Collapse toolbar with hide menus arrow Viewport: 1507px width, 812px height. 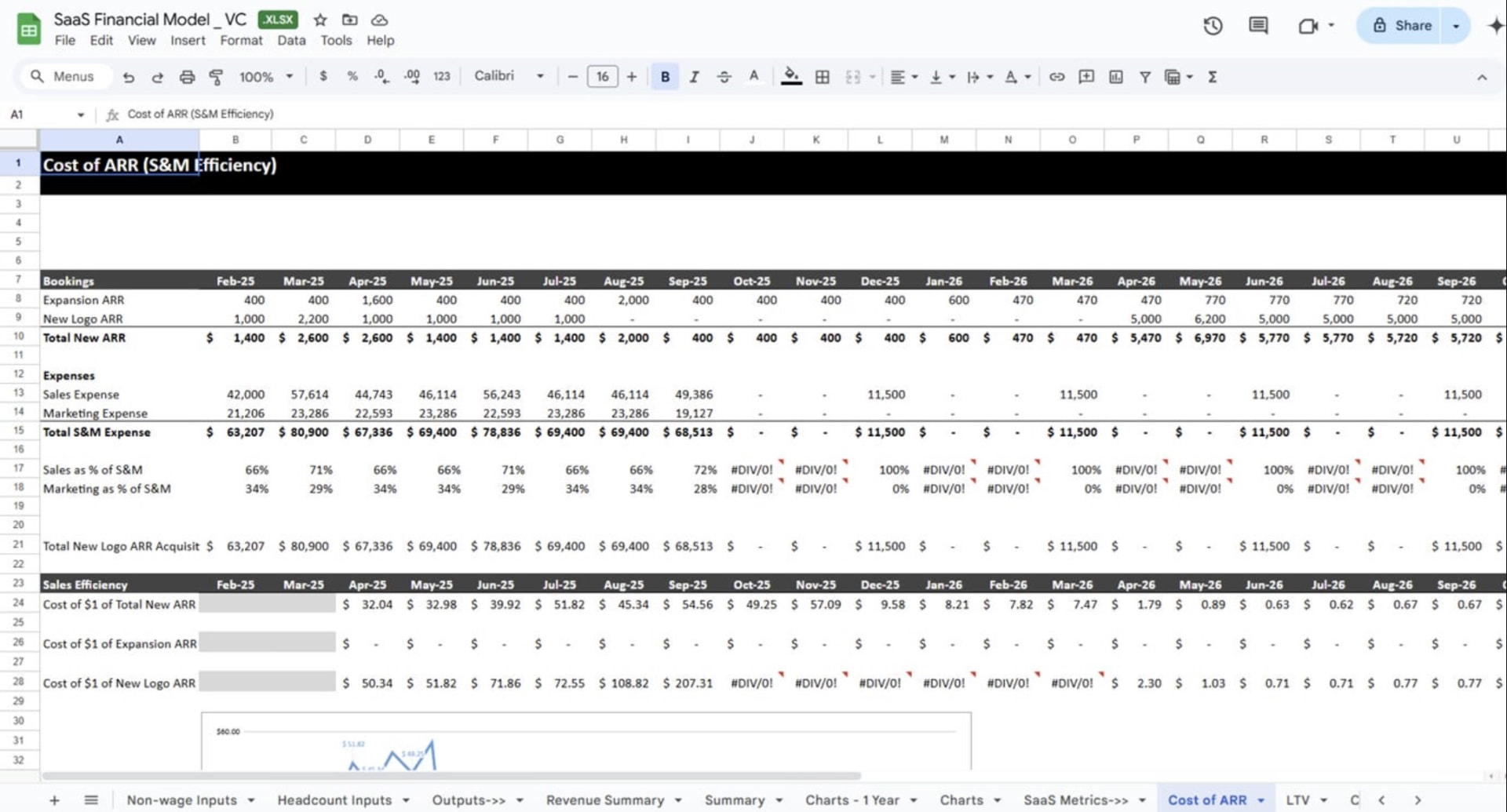click(x=1482, y=77)
